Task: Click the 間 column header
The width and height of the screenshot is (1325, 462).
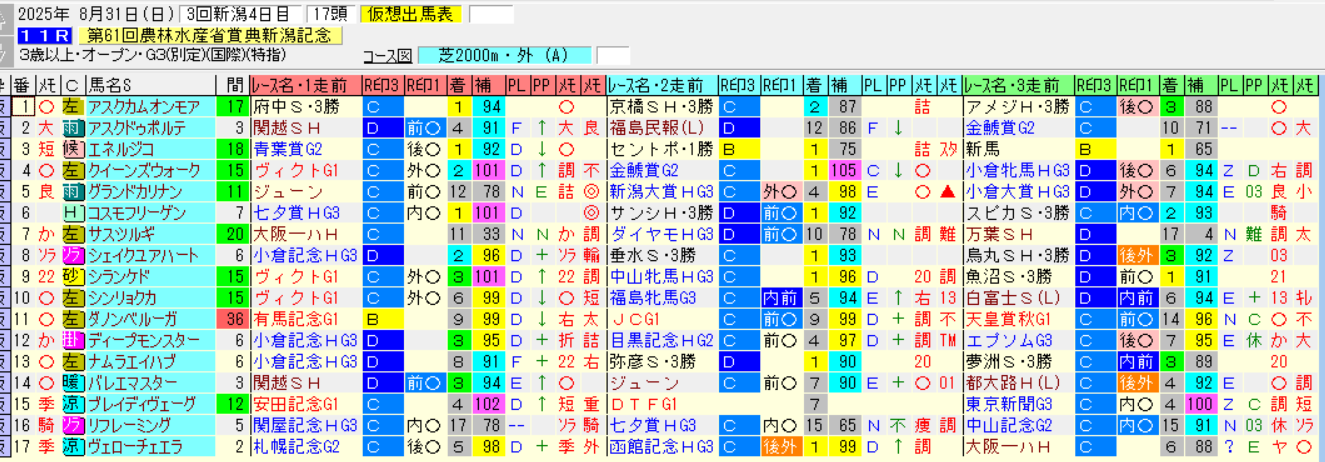Action: (x=234, y=85)
